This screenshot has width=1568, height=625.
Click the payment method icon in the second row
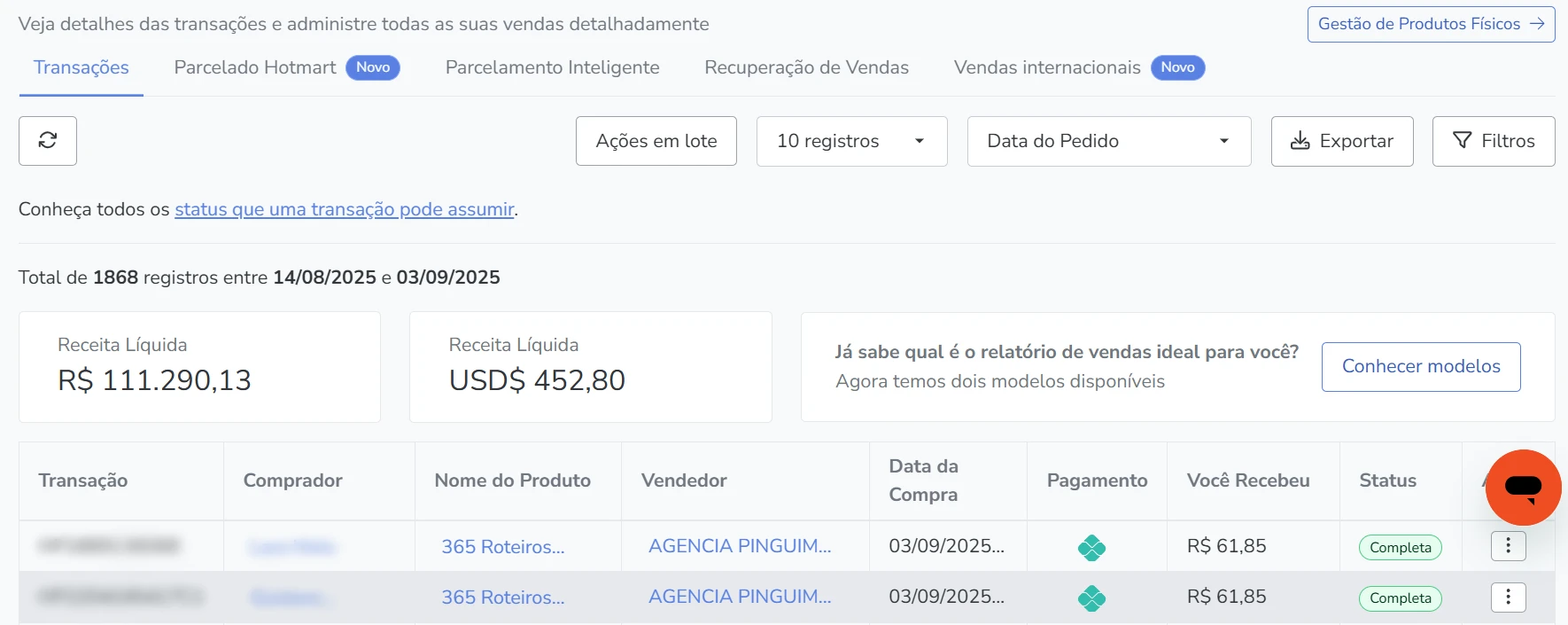pyautogui.click(x=1091, y=598)
